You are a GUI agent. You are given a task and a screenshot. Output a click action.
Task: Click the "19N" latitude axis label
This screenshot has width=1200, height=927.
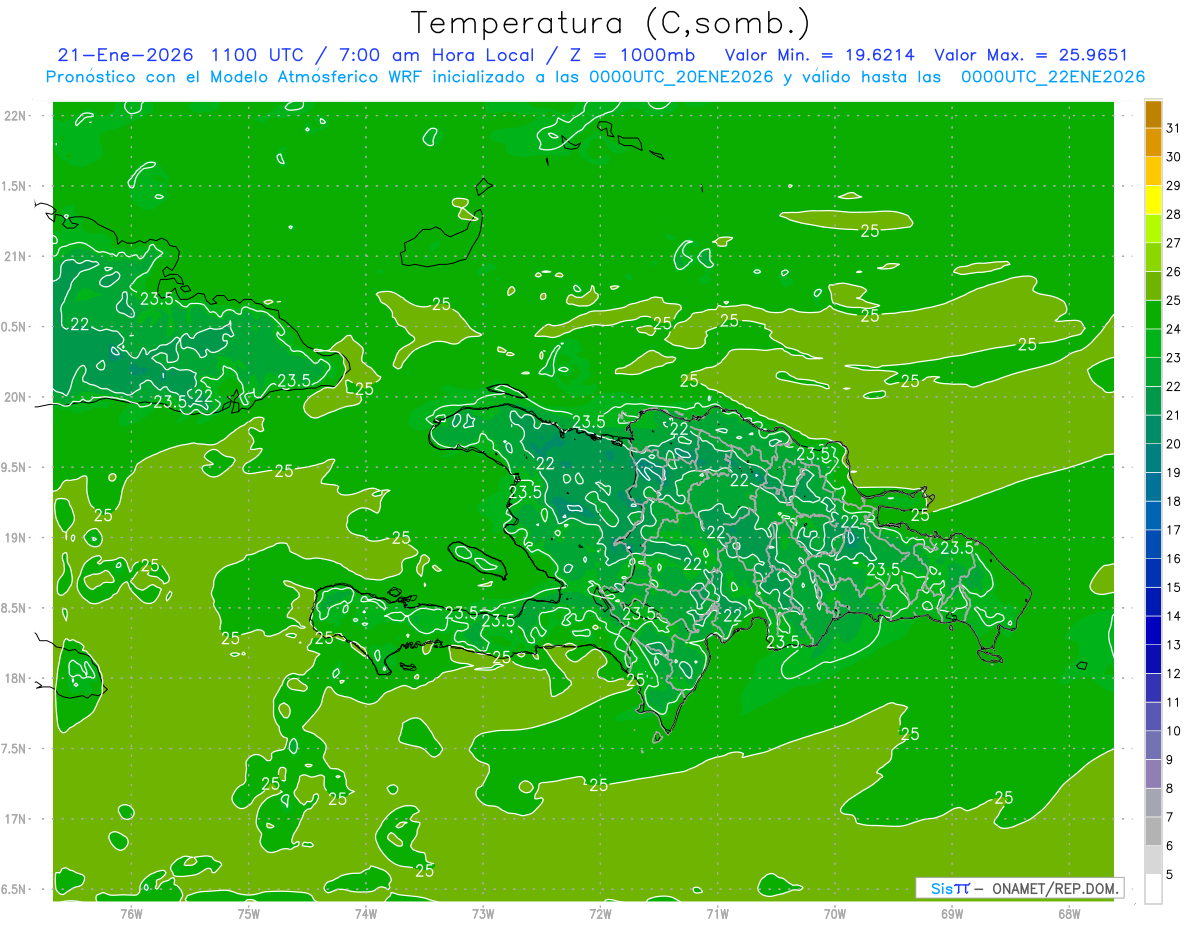point(14,537)
